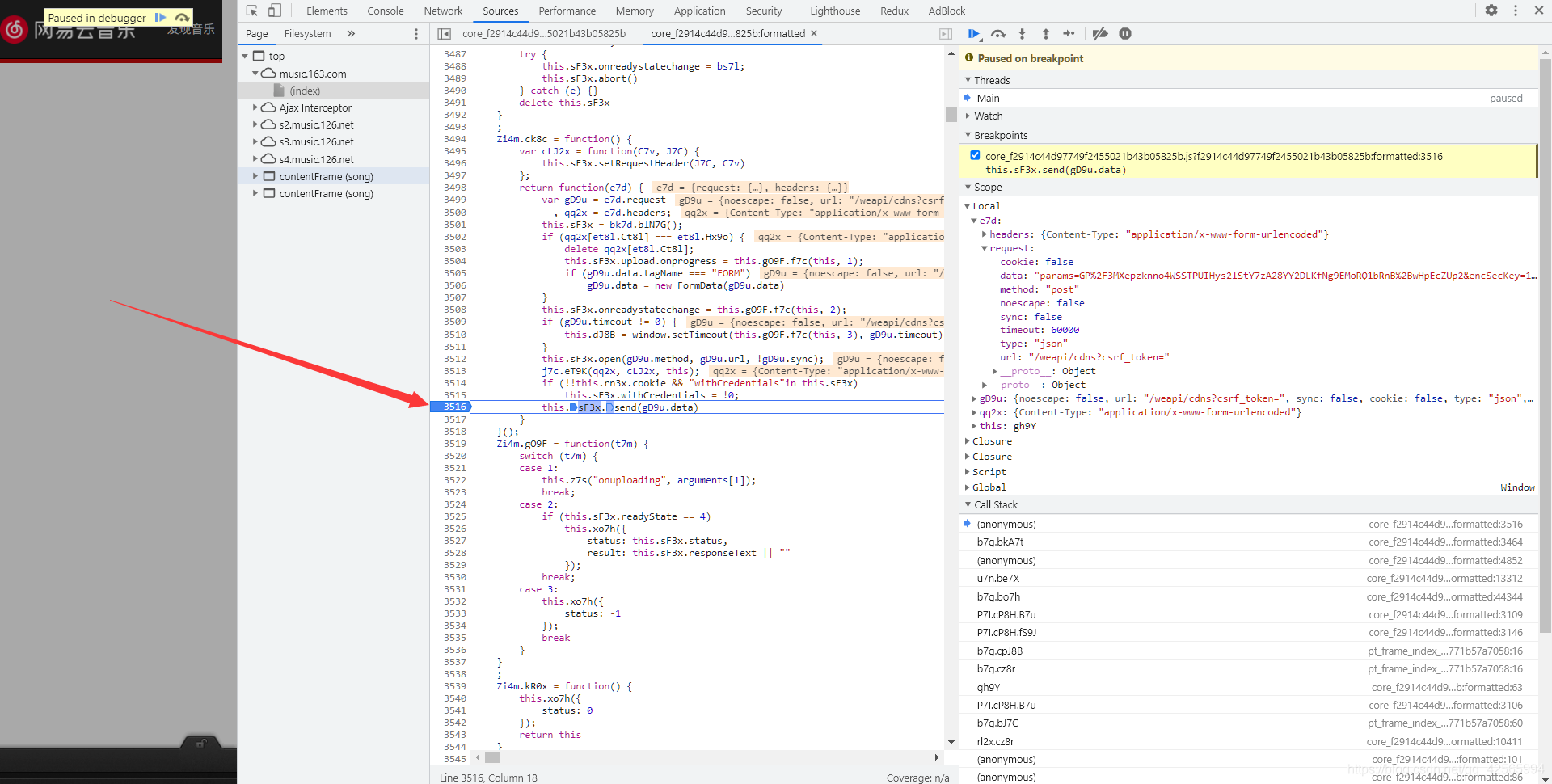Close the DevTools panel
Viewport: 1552px width, 784px height.
[x=1539, y=11]
